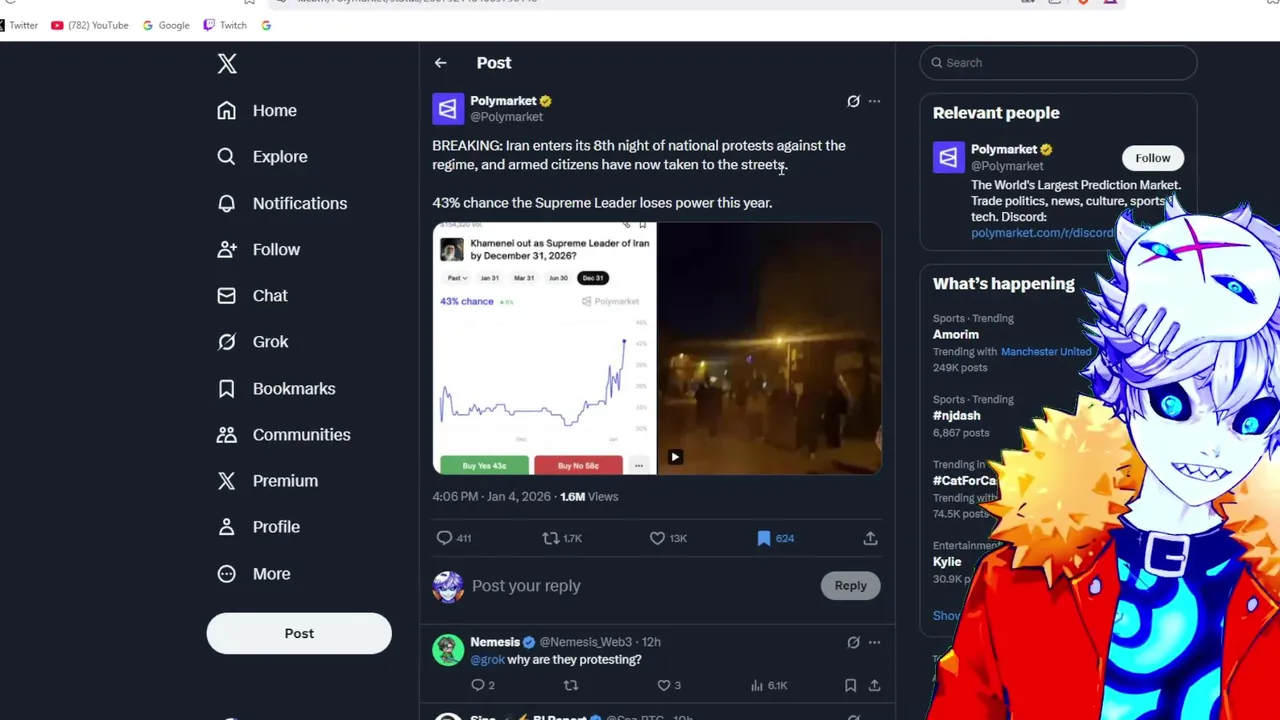Follow Polymarket in Relevant people
1280x720 pixels.
(x=1152, y=158)
